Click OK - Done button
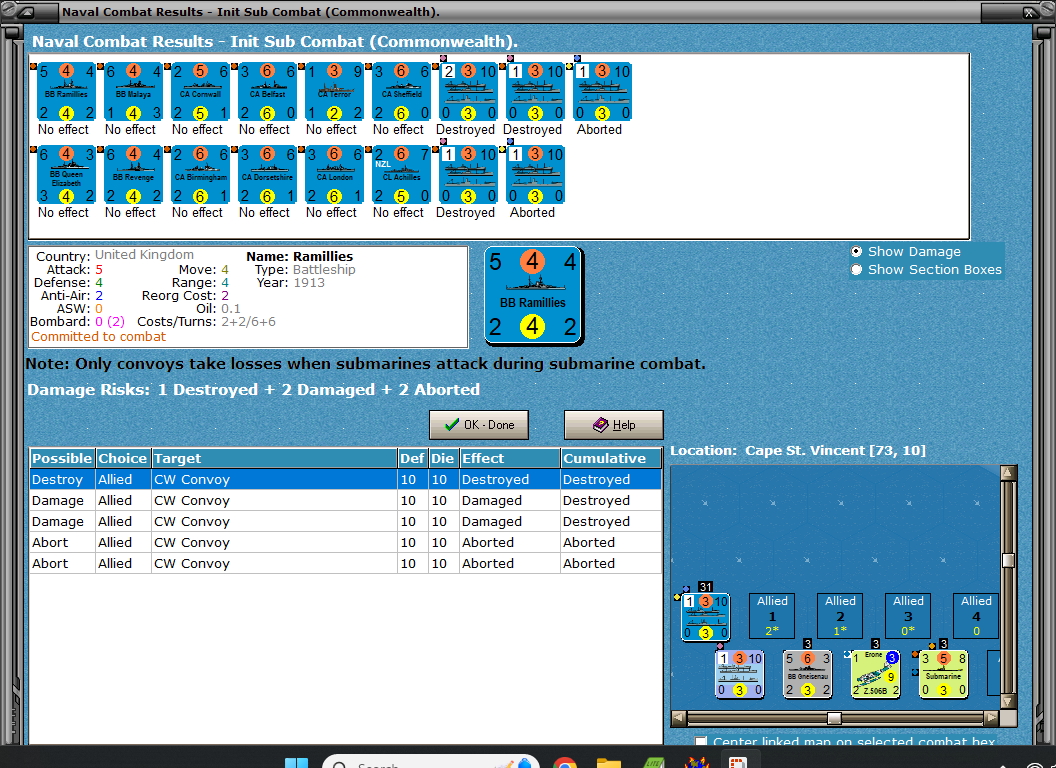The height and width of the screenshot is (768, 1056). pyautogui.click(x=479, y=425)
